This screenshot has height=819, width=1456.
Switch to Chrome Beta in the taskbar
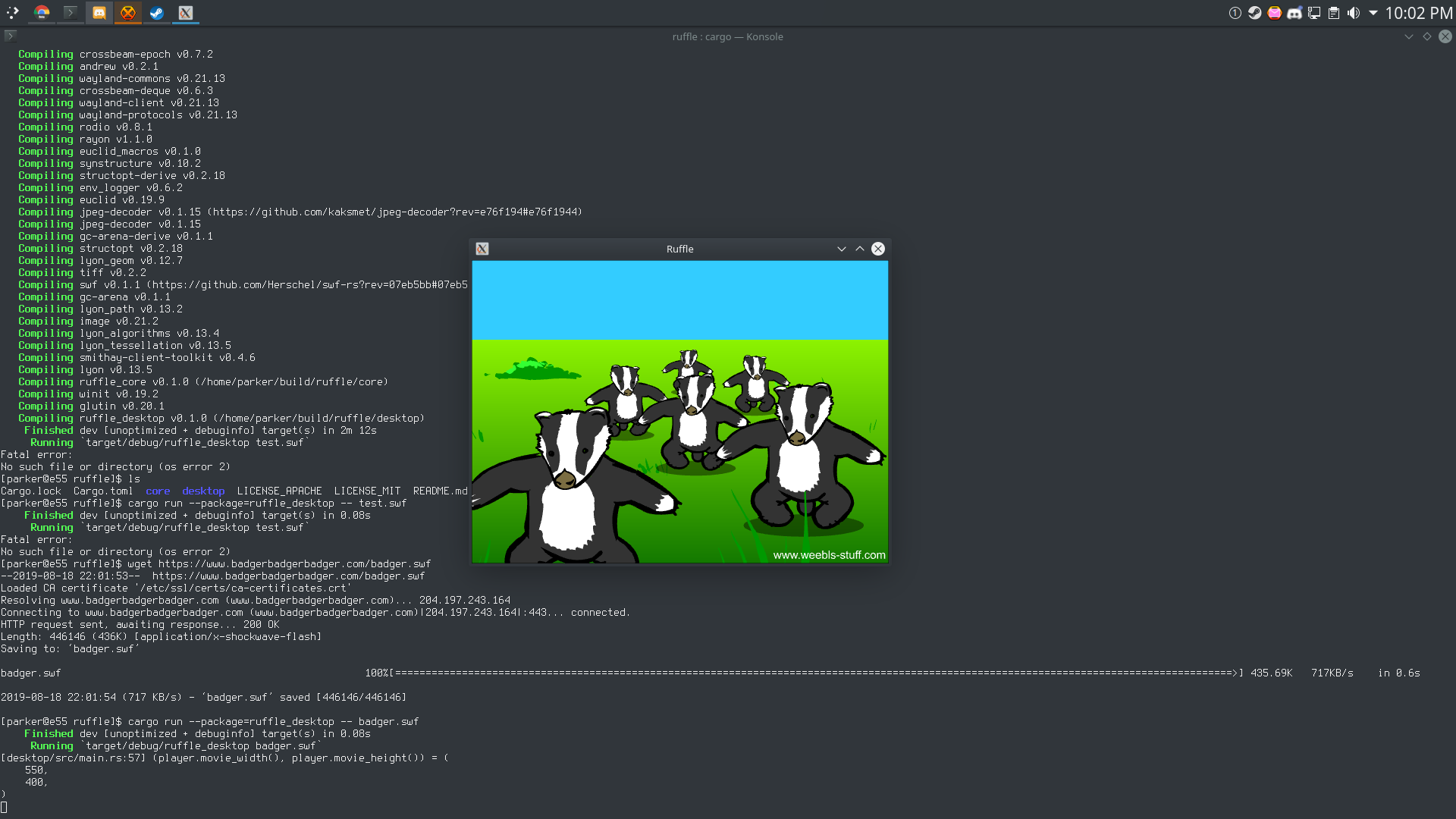click(x=42, y=13)
